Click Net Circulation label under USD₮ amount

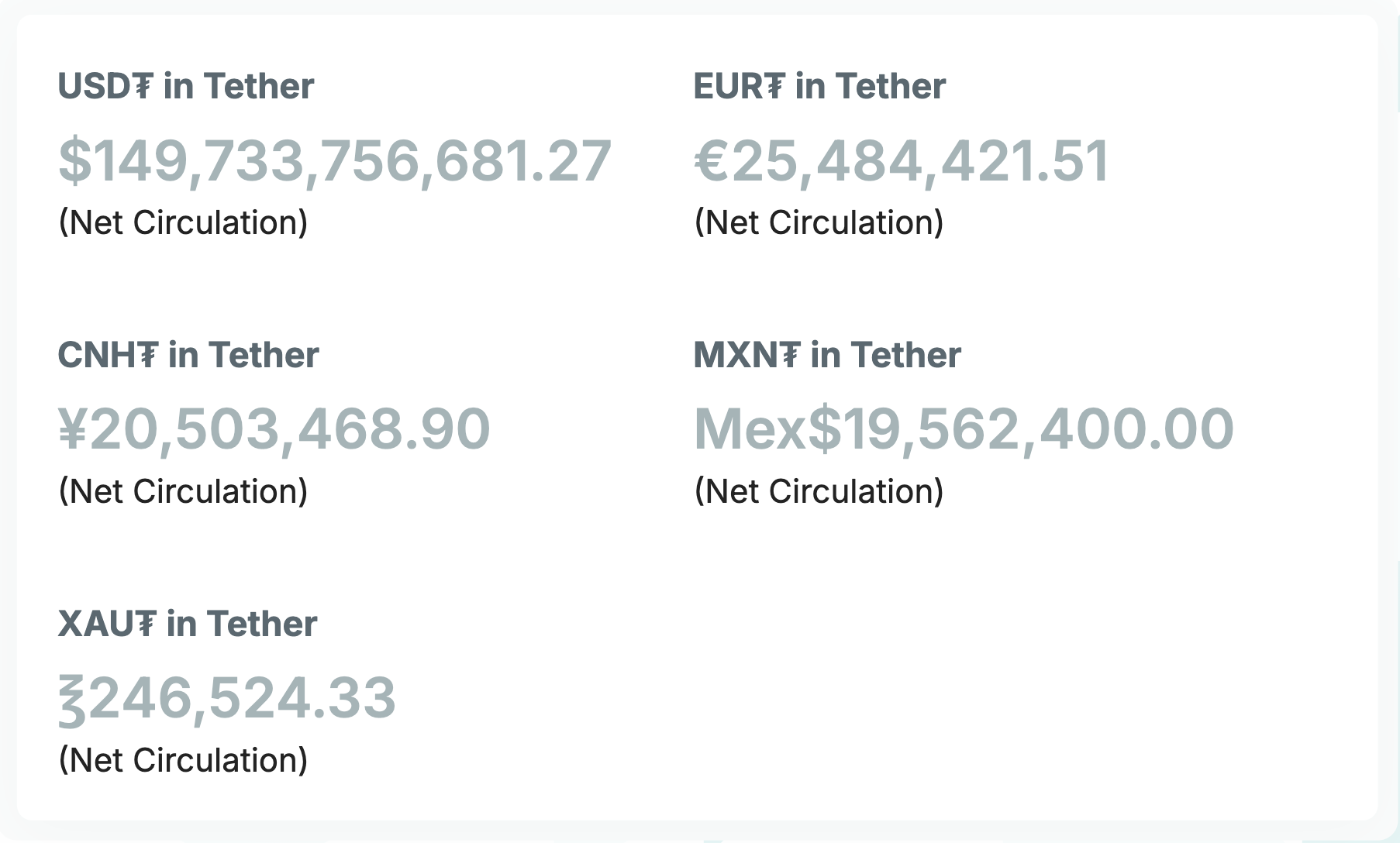(x=183, y=222)
